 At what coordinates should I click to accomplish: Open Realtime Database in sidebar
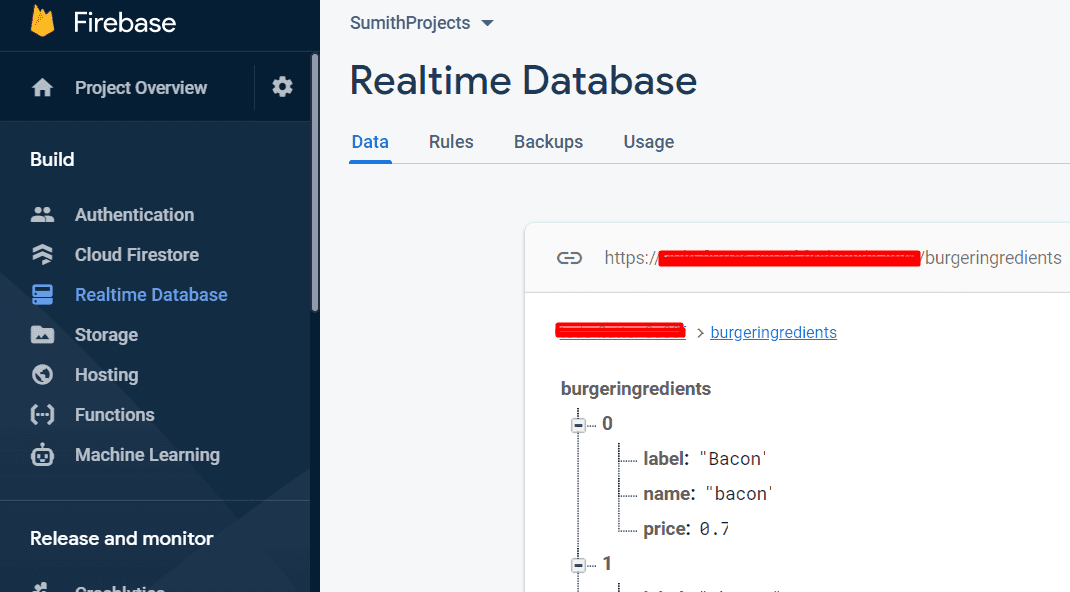click(x=151, y=295)
